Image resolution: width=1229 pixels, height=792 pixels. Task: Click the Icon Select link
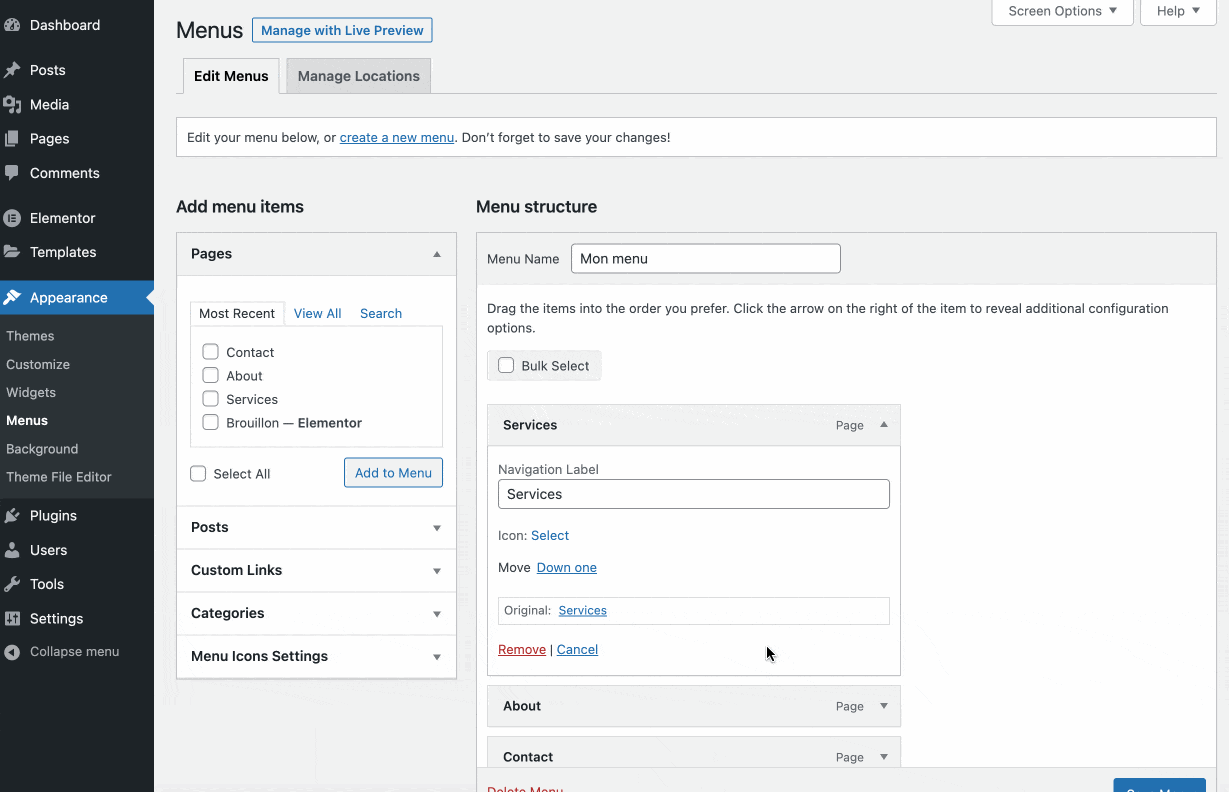click(550, 535)
